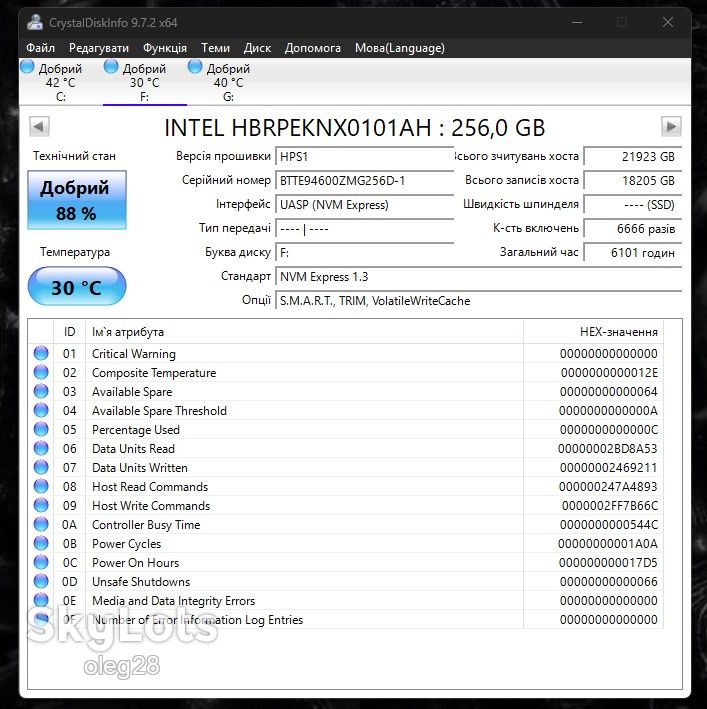Viewport: 707px width, 709px height.
Task: Click status orb for Power On Hours row
Action: point(41,562)
